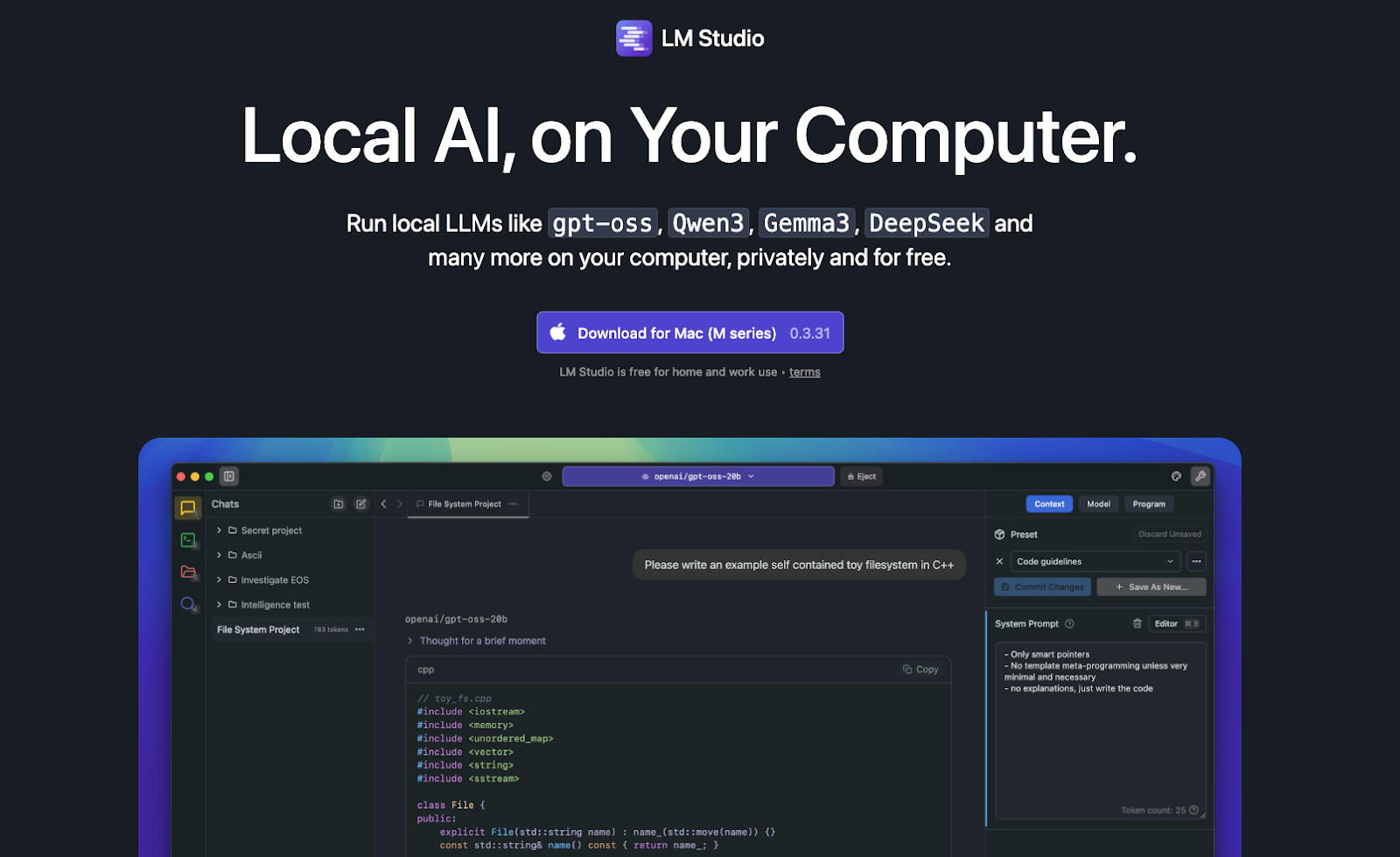1400x857 pixels.
Task: Click the LM Studio logo icon
Action: [633, 39]
